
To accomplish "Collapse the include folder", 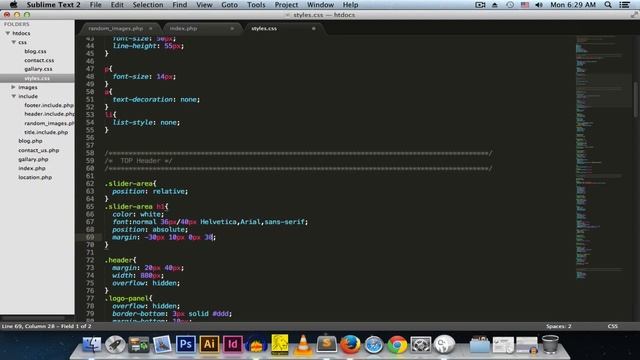I will click(13, 96).
